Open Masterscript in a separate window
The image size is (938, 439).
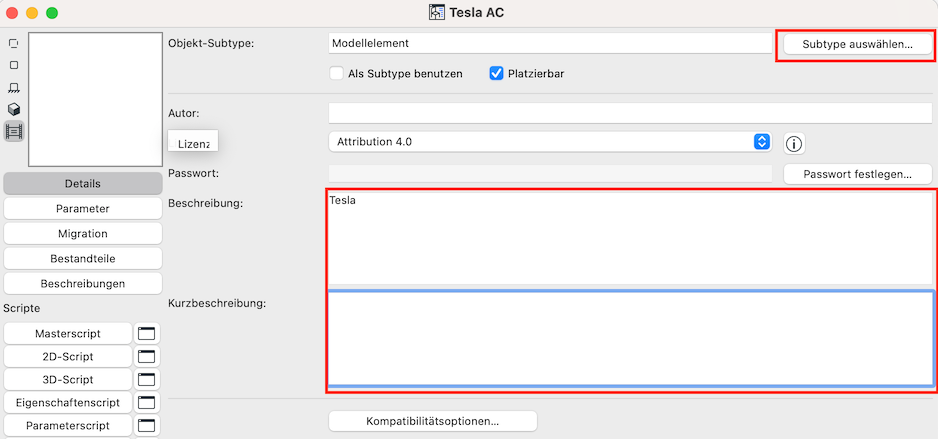(147, 334)
